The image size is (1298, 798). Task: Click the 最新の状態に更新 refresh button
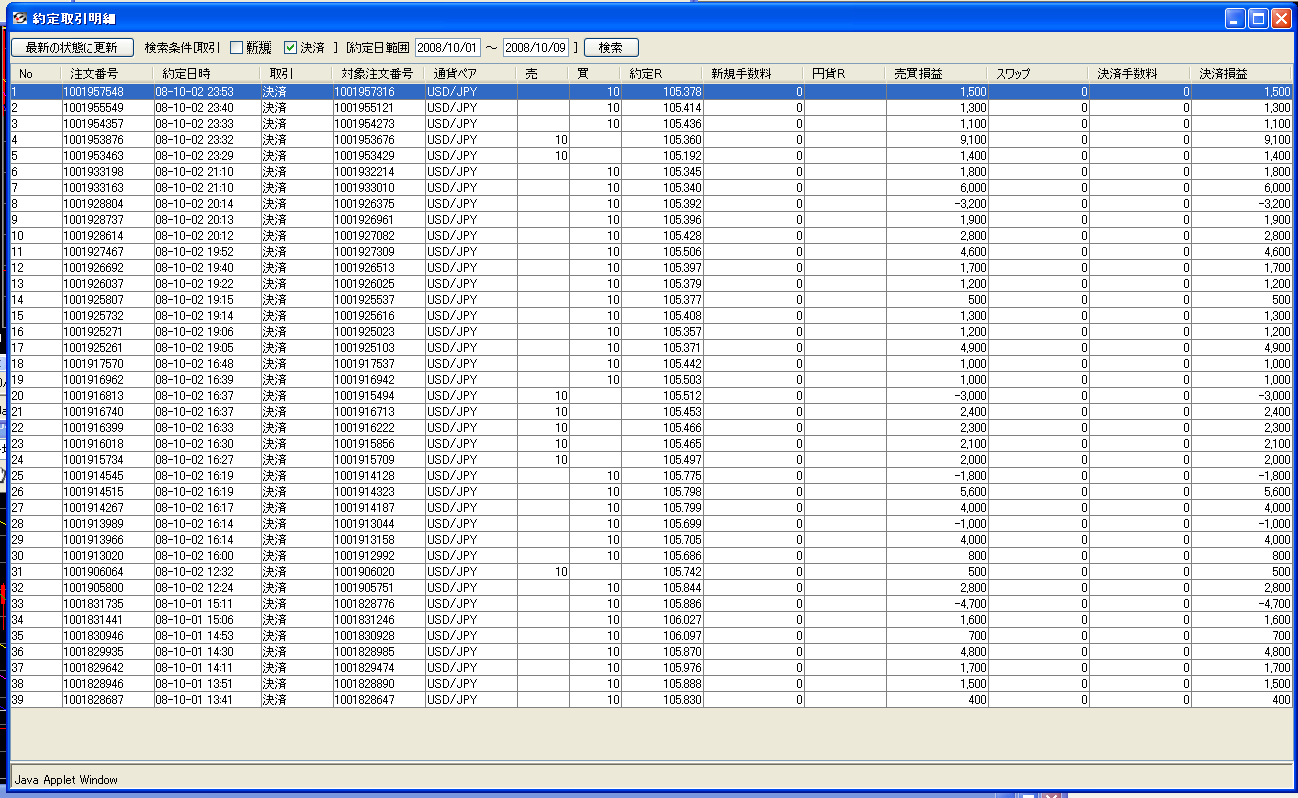[72, 47]
